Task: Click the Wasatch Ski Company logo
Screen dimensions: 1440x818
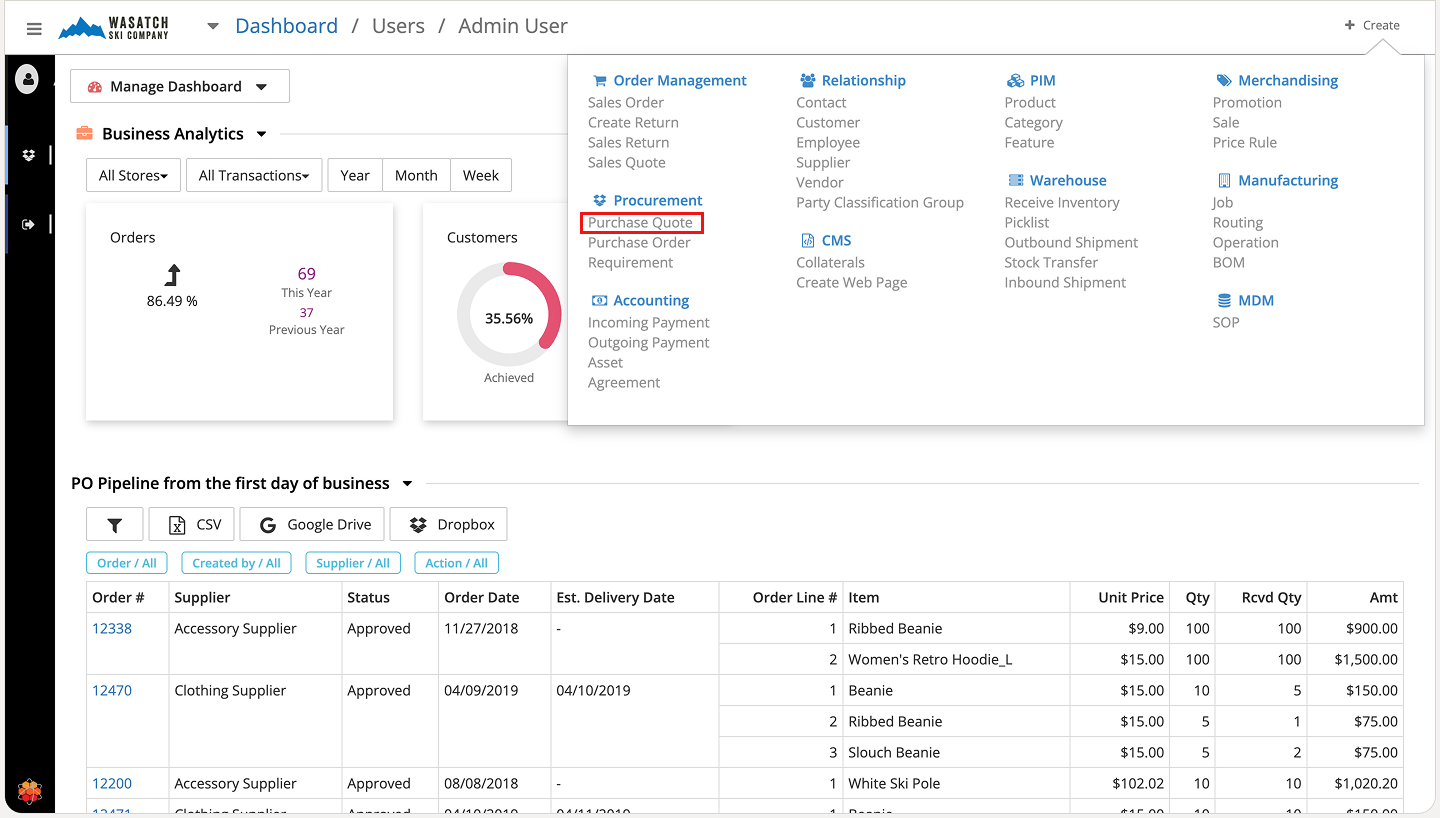Action: (x=114, y=28)
